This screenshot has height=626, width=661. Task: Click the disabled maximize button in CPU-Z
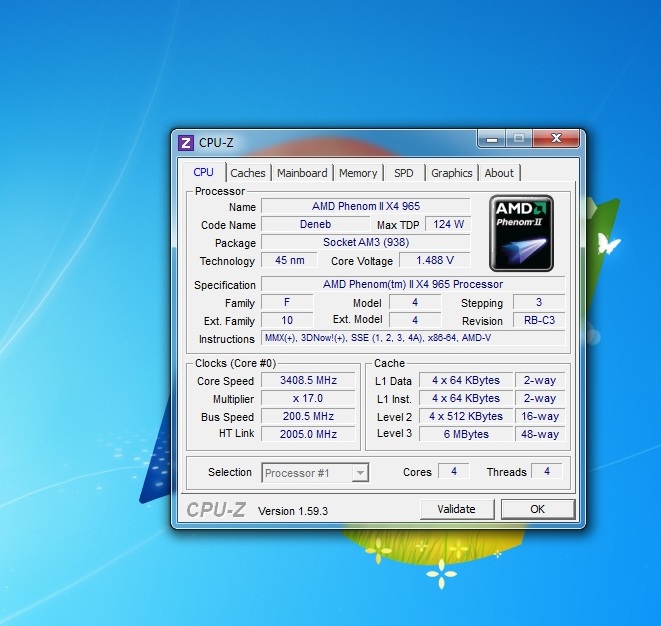519,139
